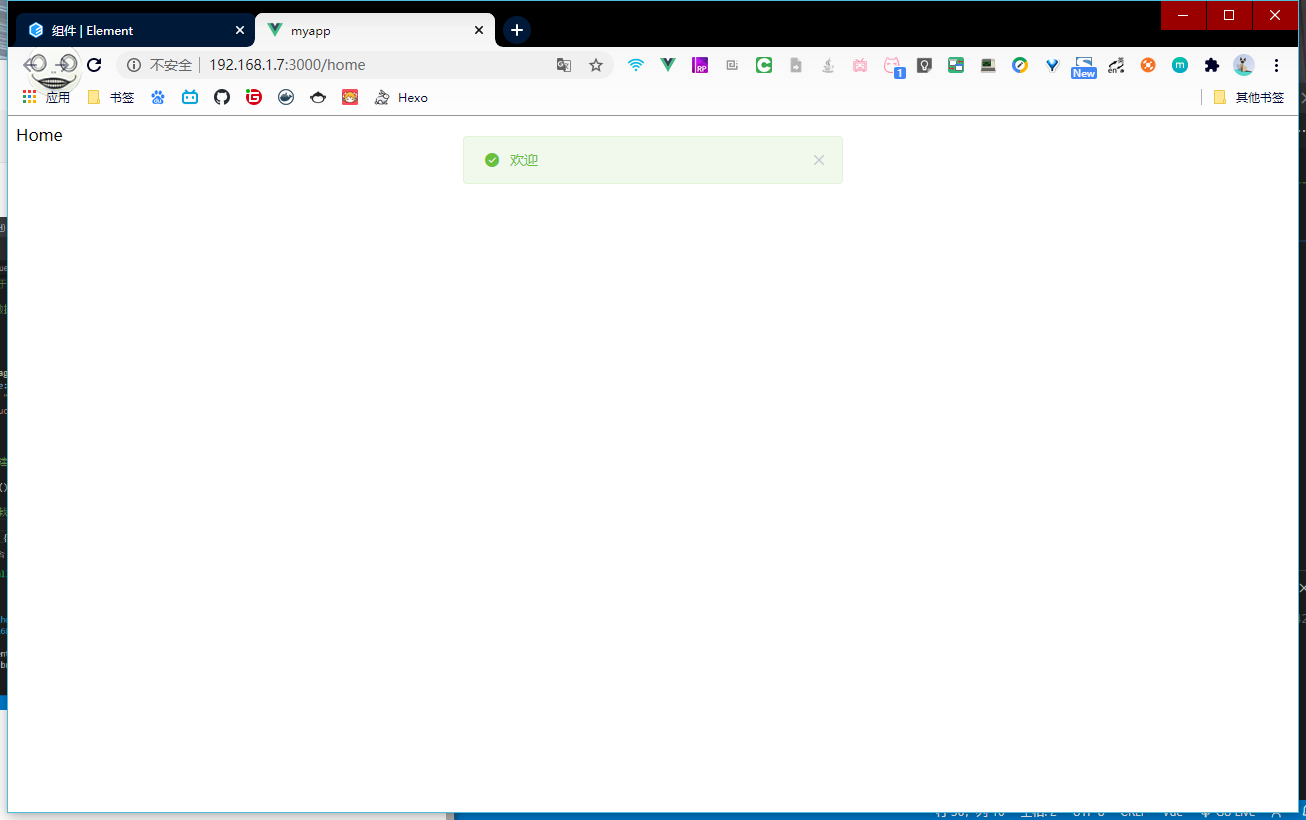Open the user profile avatar
1306x820 pixels.
click(x=1244, y=65)
